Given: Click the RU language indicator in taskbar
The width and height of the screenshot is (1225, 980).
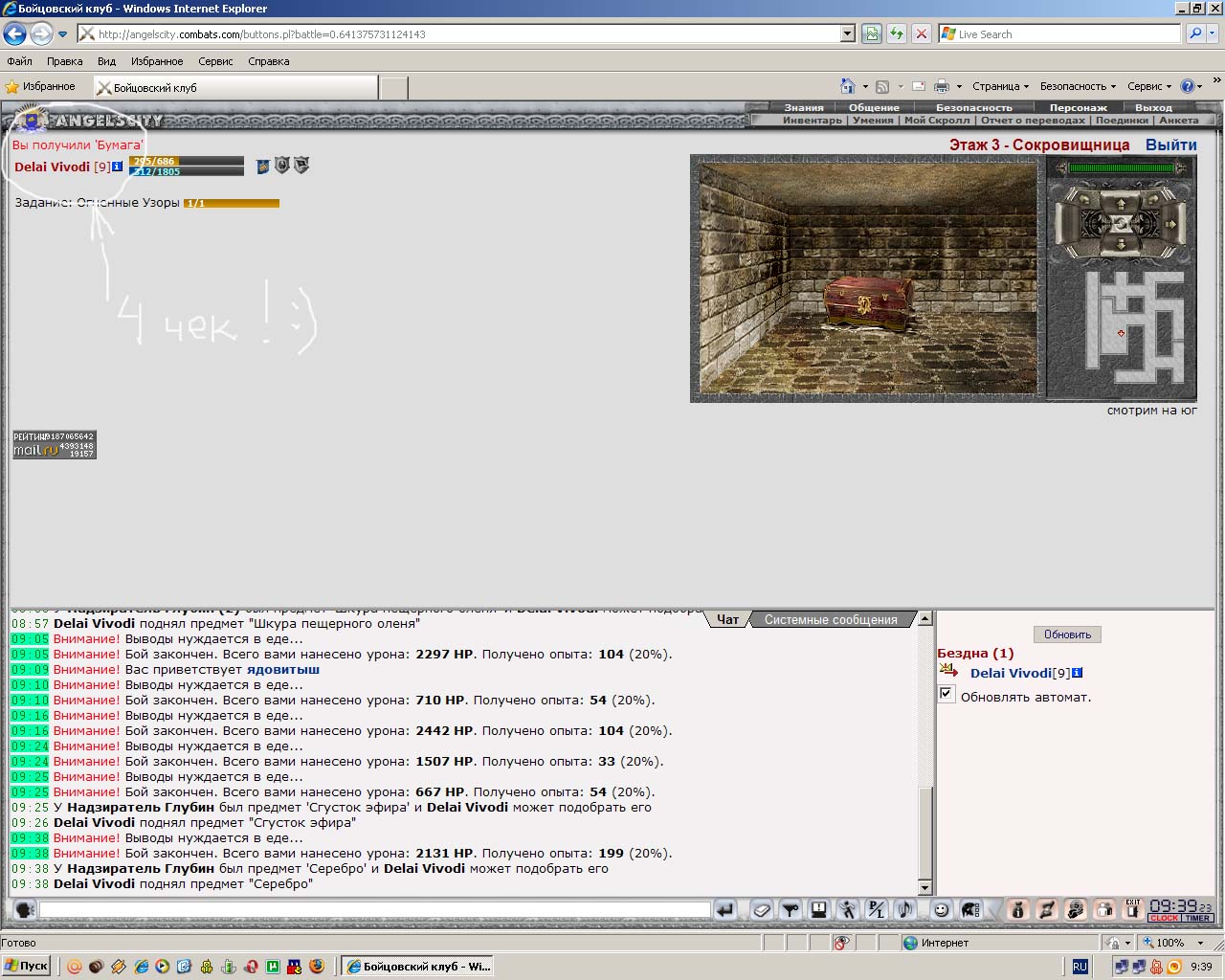Looking at the screenshot, I should 1080,967.
